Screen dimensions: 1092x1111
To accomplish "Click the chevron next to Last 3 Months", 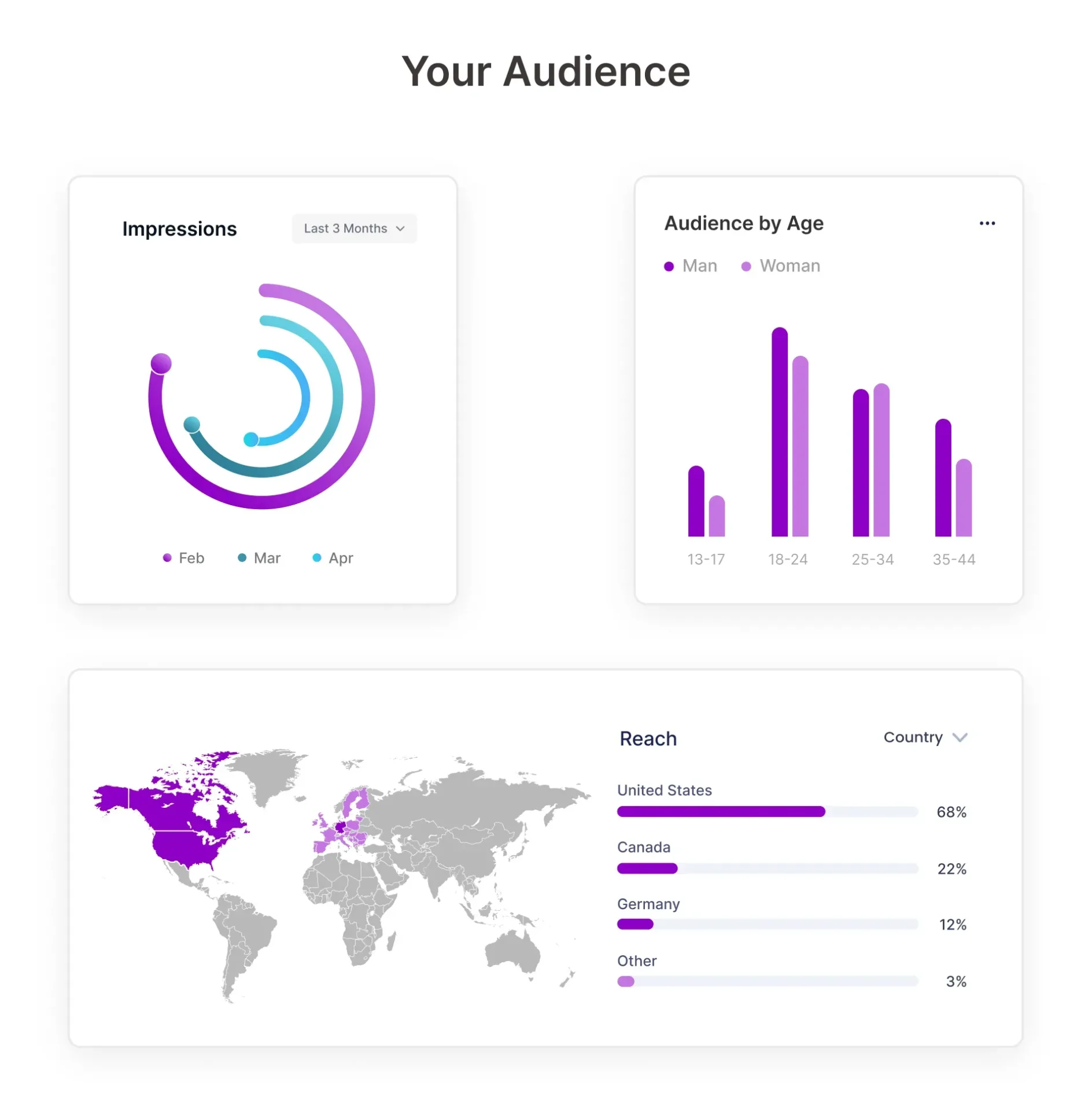I will 400,229.
